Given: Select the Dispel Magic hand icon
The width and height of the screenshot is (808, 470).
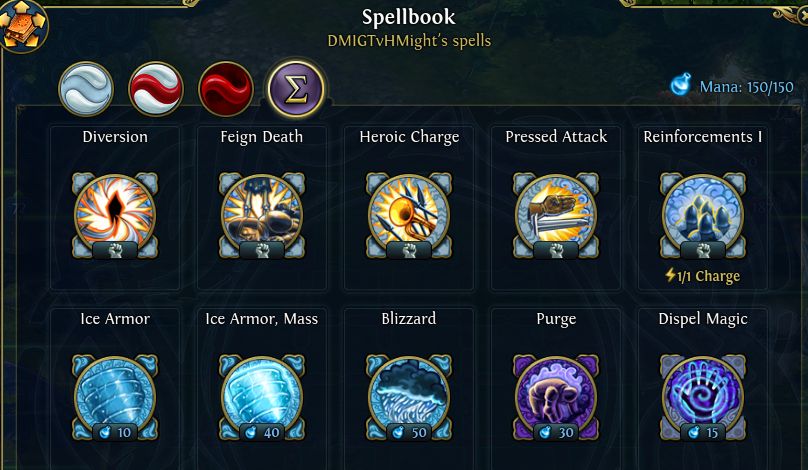Looking at the screenshot, I should [703, 397].
